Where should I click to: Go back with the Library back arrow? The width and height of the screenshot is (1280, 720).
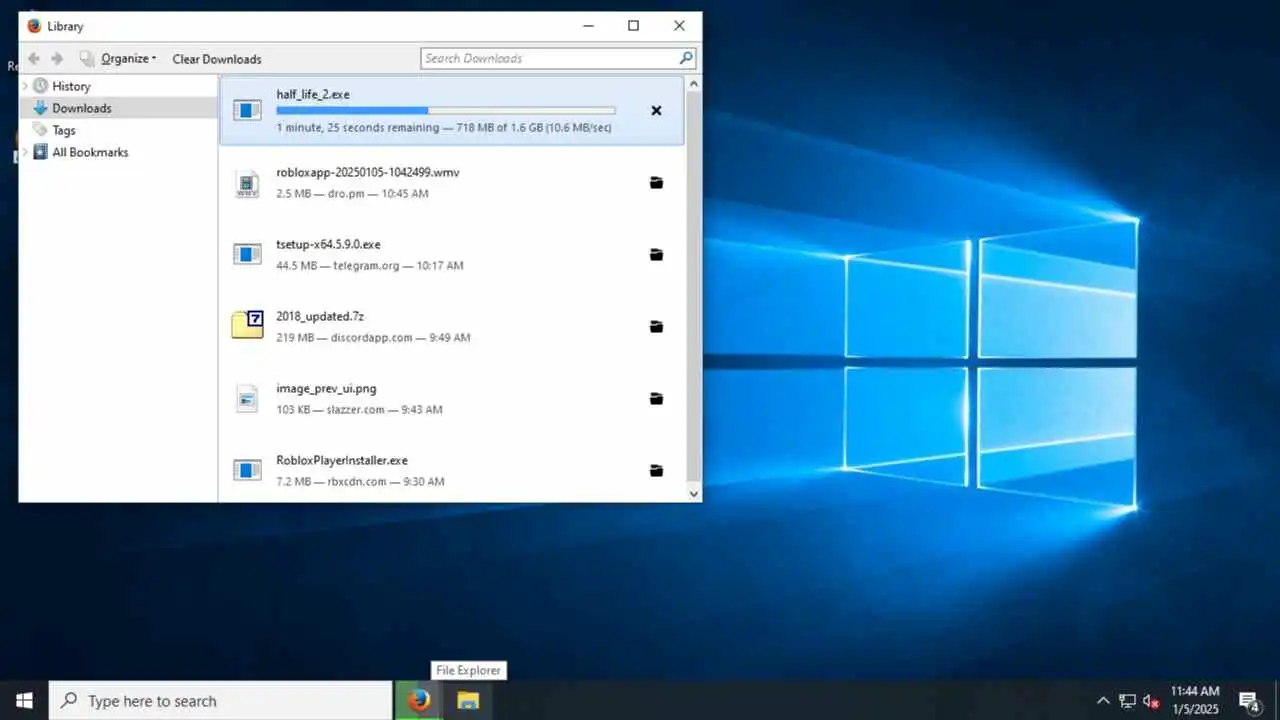[x=34, y=59]
